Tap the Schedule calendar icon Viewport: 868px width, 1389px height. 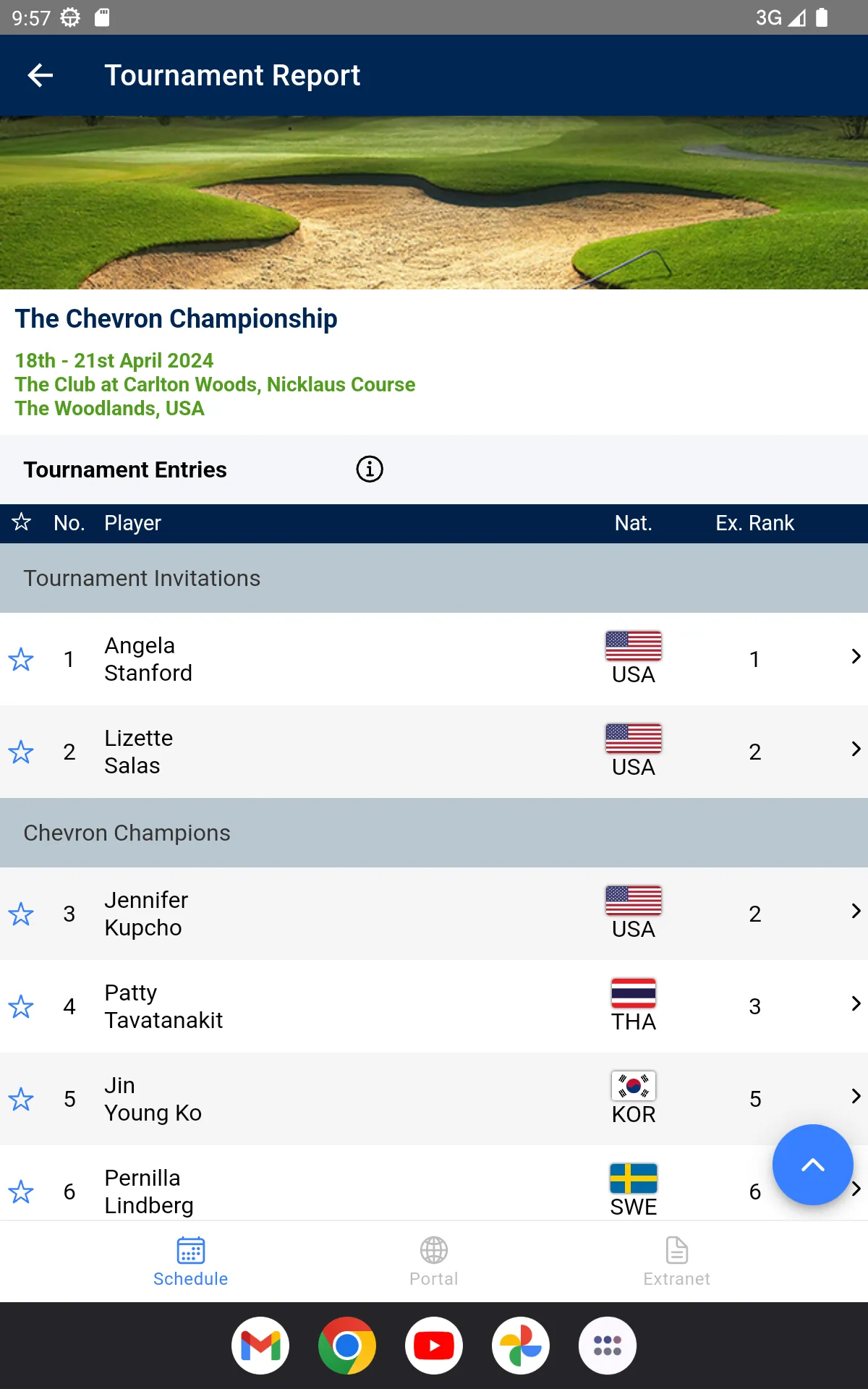[191, 1250]
